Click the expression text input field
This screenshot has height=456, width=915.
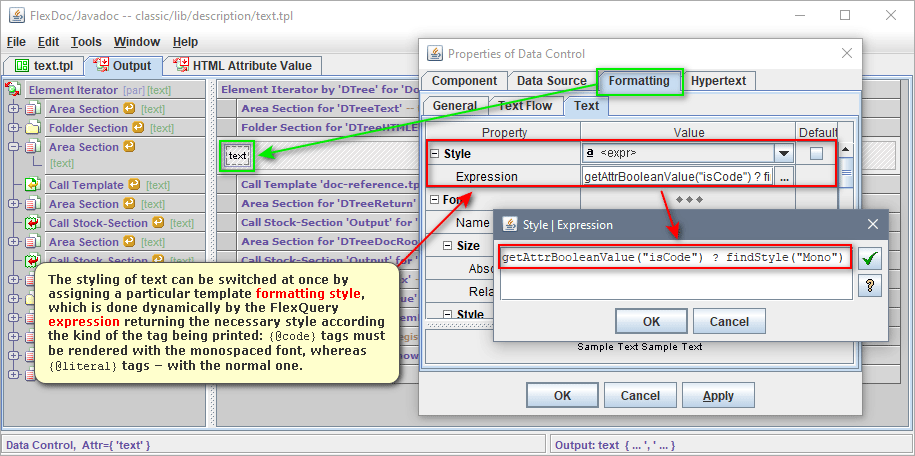[x=675, y=258]
